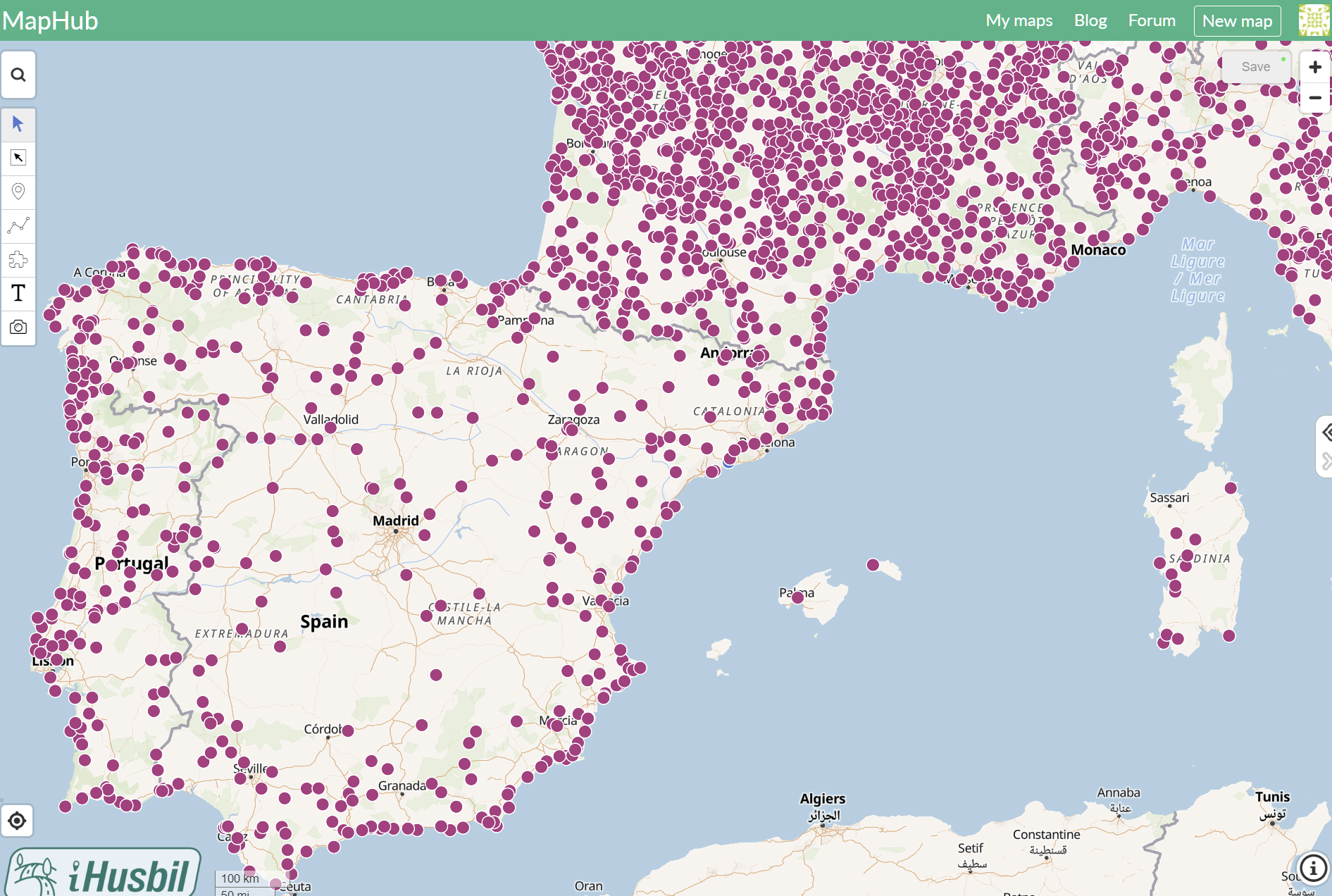Image resolution: width=1332 pixels, height=896 pixels.
Task: Click the camera screenshot tool
Action: point(18,327)
